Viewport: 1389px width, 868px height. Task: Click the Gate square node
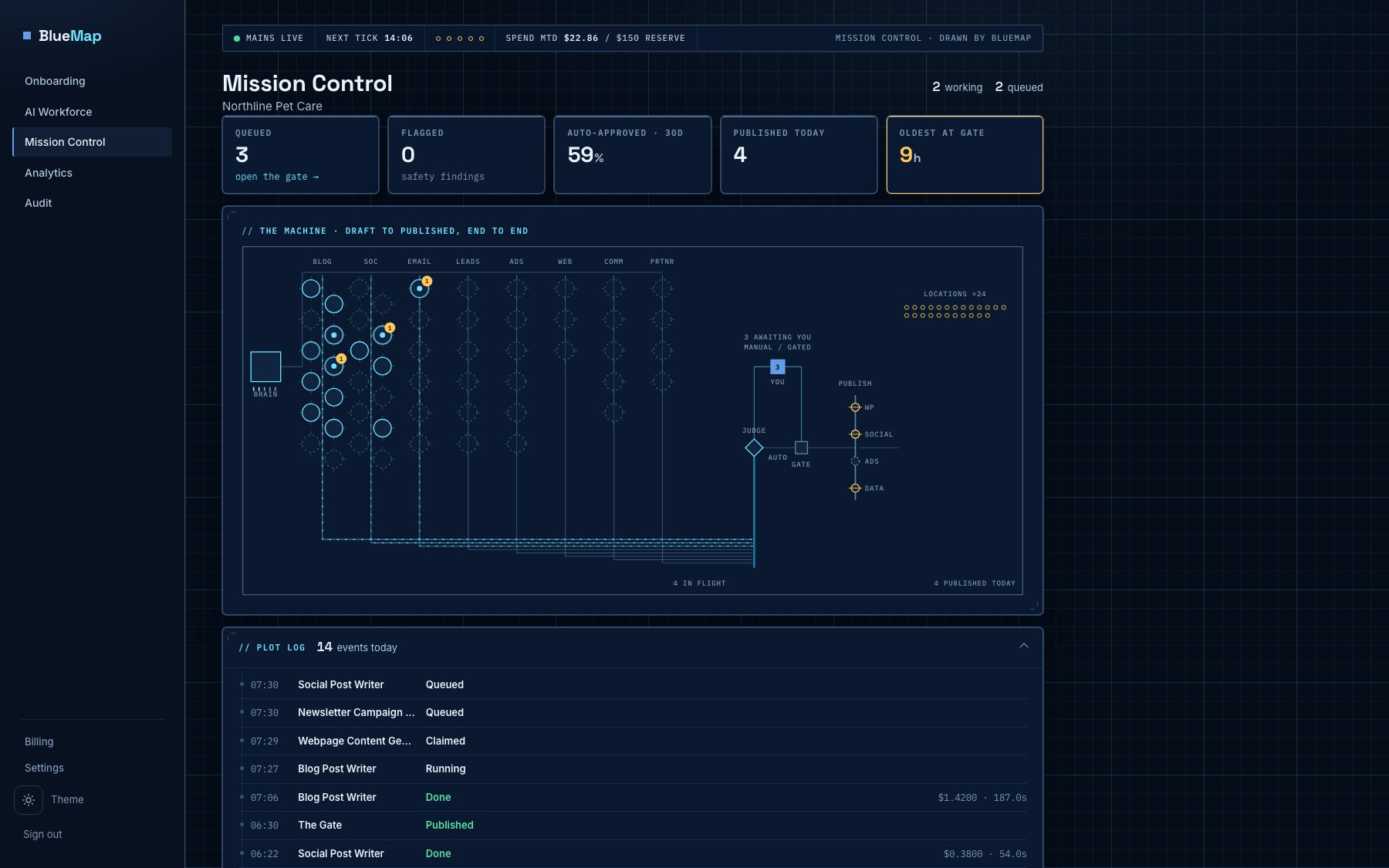pyautogui.click(x=801, y=448)
